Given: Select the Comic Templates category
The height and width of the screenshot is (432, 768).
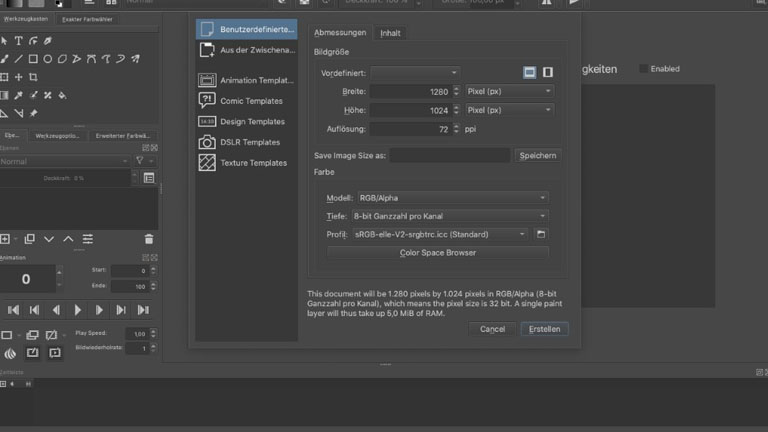Looking at the screenshot, I should click(x=250, y=101).
